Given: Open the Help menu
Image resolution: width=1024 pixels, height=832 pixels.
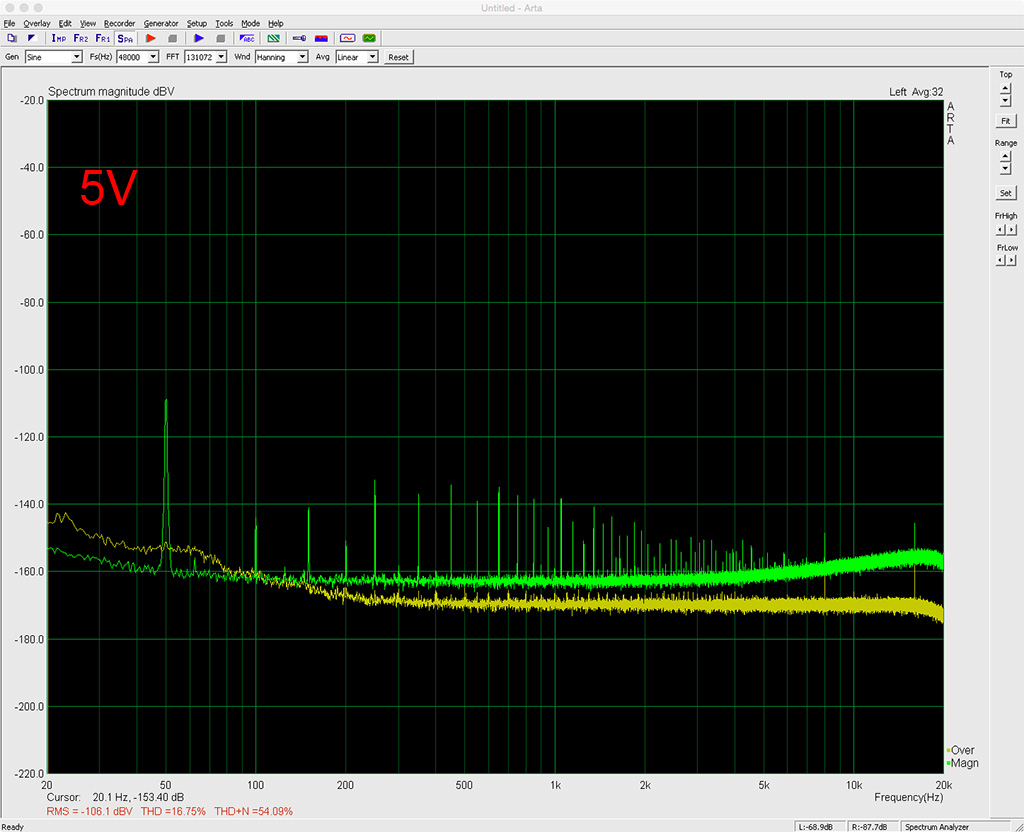Looking at the screenshot, I should click(x=276, y=24).
